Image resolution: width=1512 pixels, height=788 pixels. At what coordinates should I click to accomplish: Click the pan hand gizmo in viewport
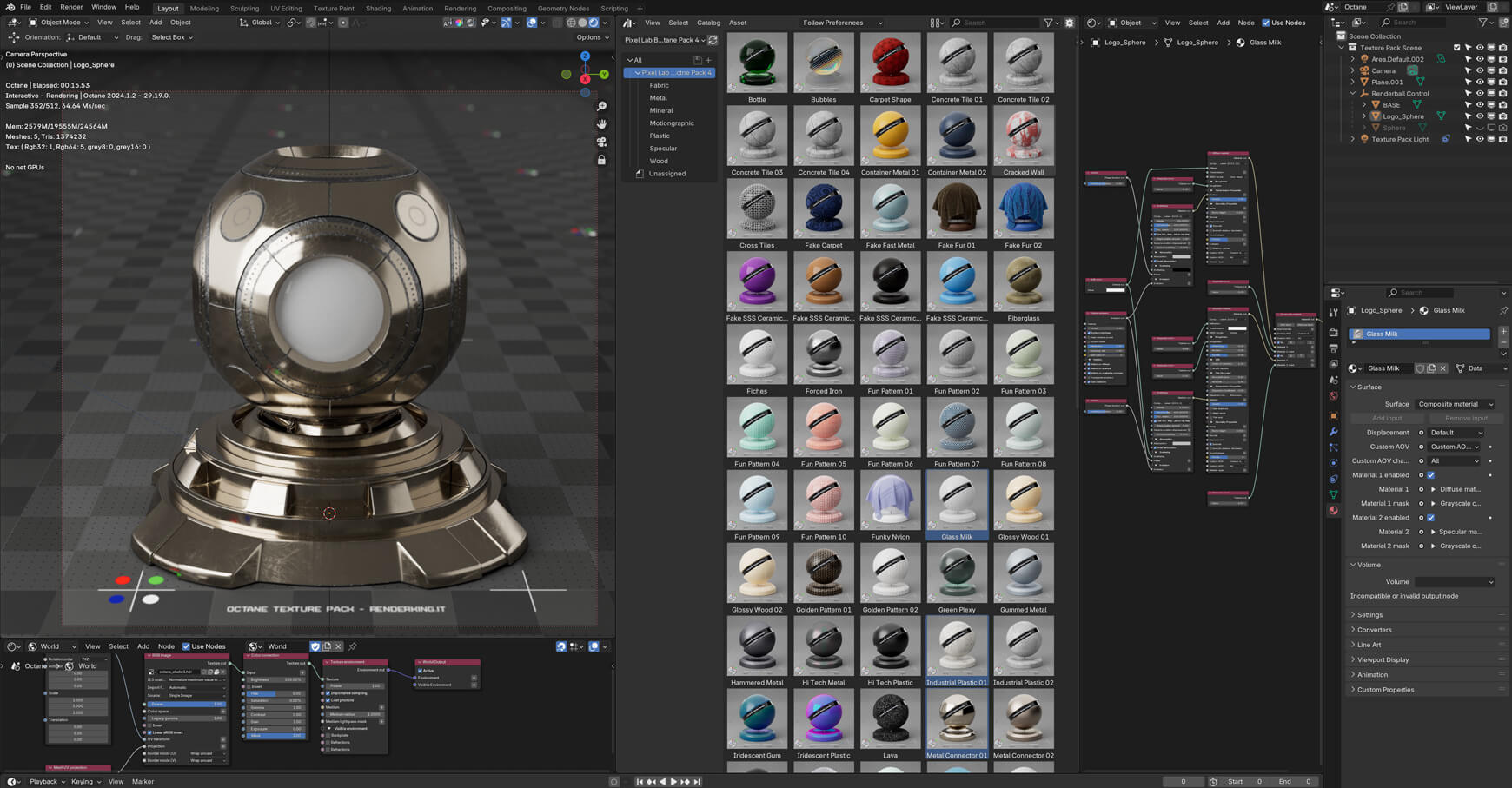click(601, 124)
